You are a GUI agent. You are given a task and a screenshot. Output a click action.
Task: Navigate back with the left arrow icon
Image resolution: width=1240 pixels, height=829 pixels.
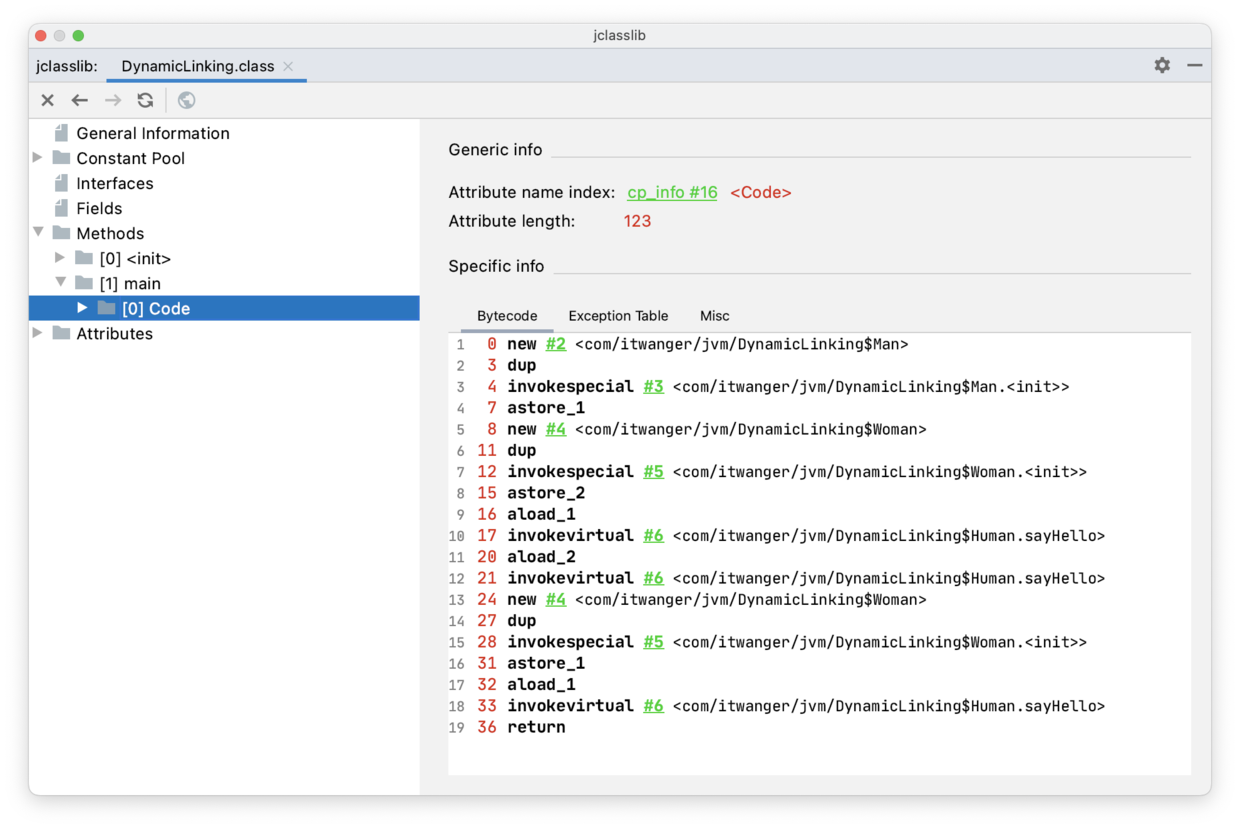(80, 100)
